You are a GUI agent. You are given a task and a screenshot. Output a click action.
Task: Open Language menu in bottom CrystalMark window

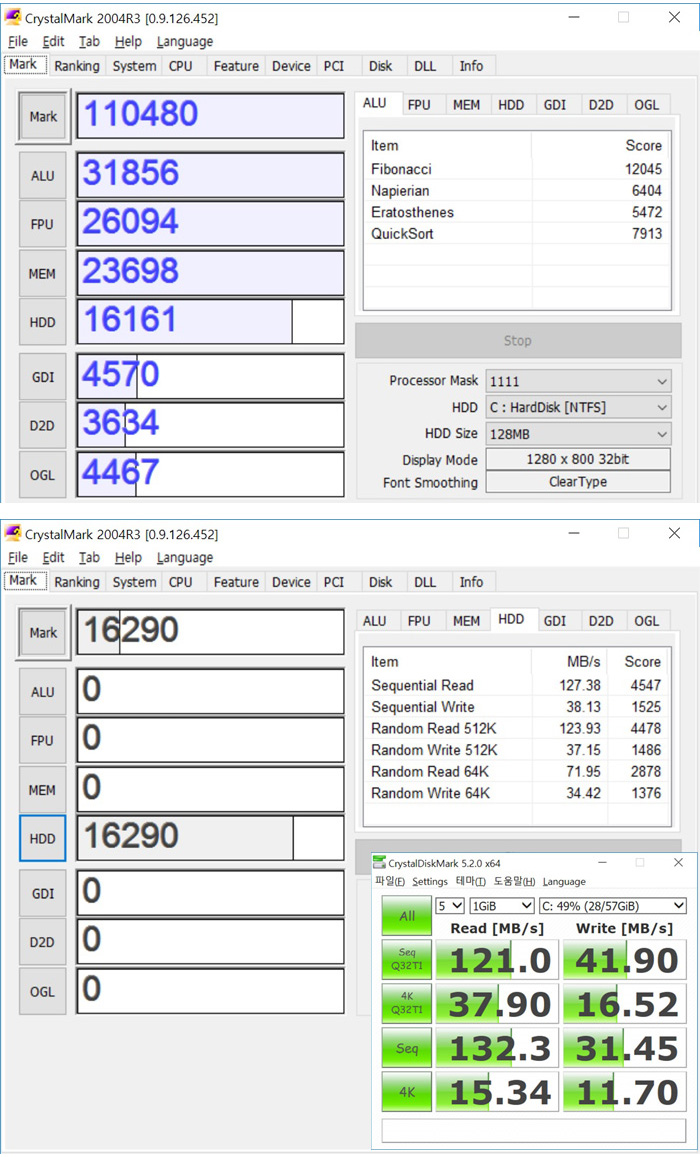tap(184, 558)
